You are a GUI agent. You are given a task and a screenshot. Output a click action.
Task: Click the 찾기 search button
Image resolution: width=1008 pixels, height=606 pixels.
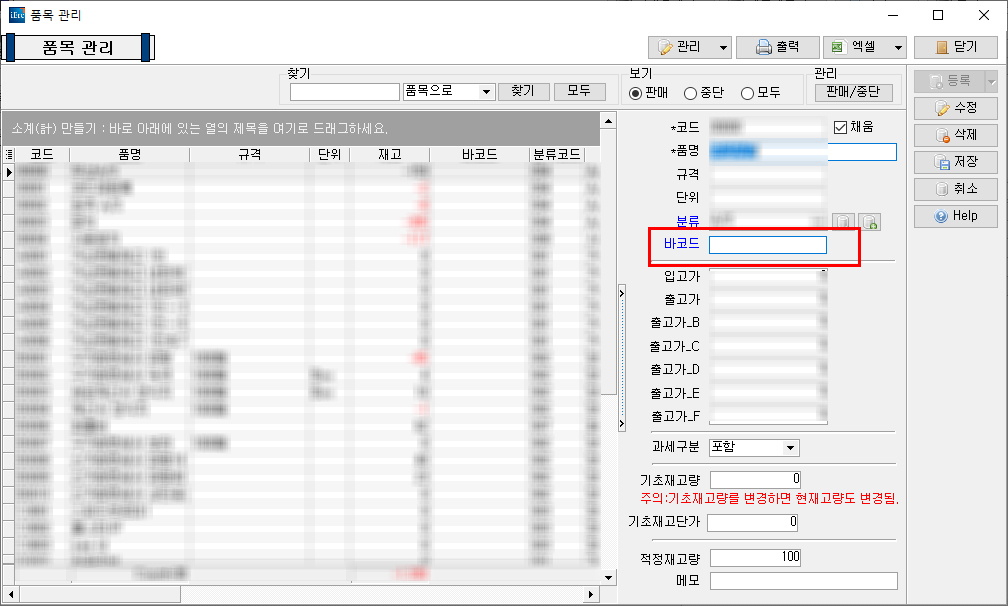click(x=523, y=91)
